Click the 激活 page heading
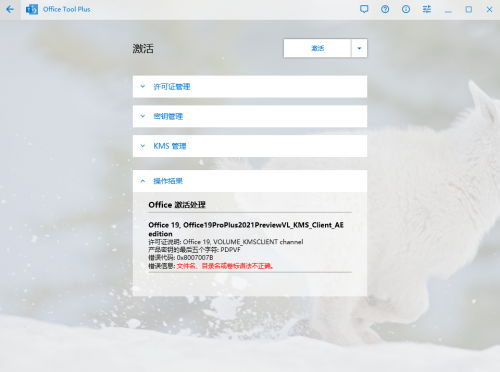 tap(143, 49)
